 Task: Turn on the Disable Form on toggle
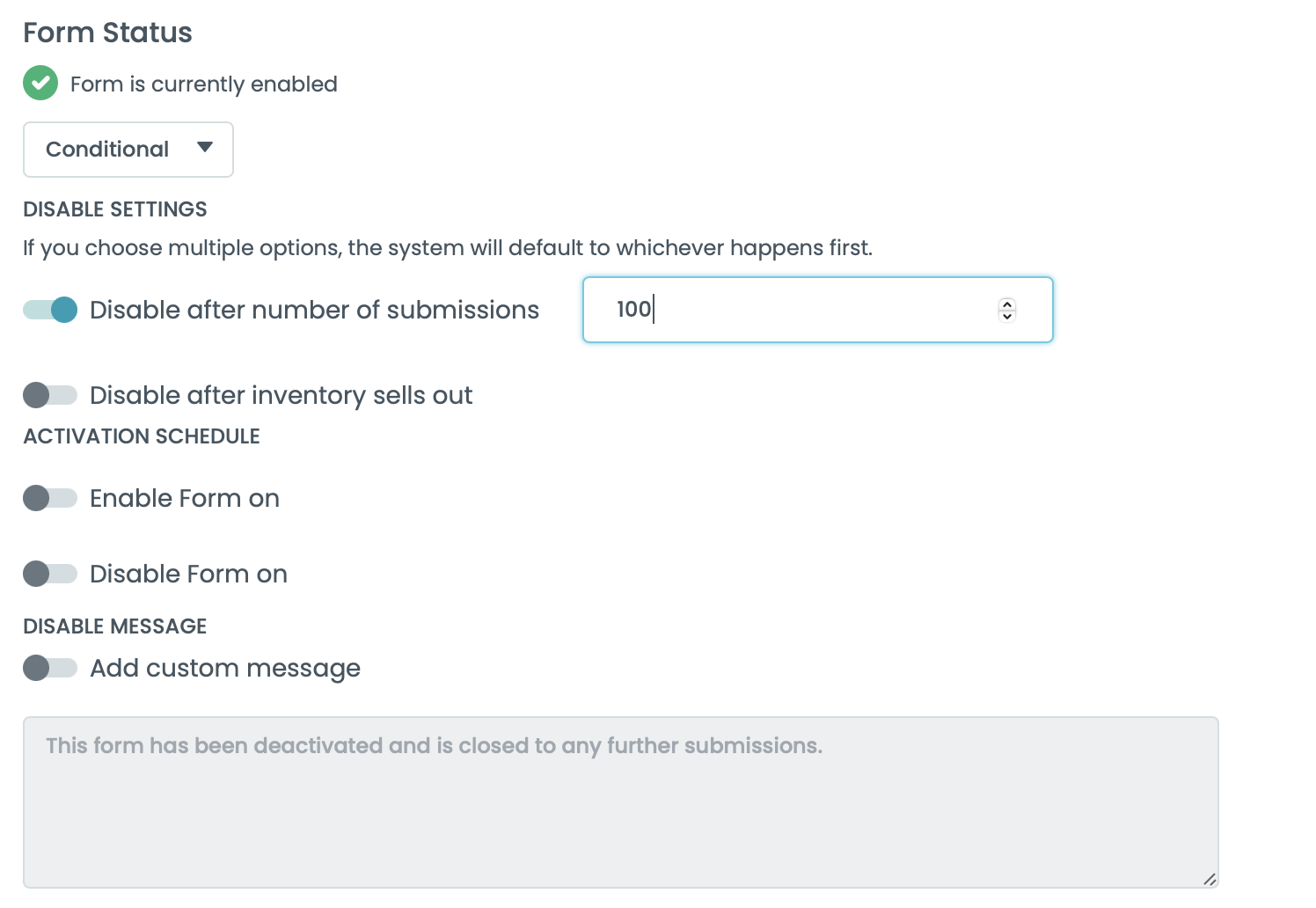[x=50, y=574]
